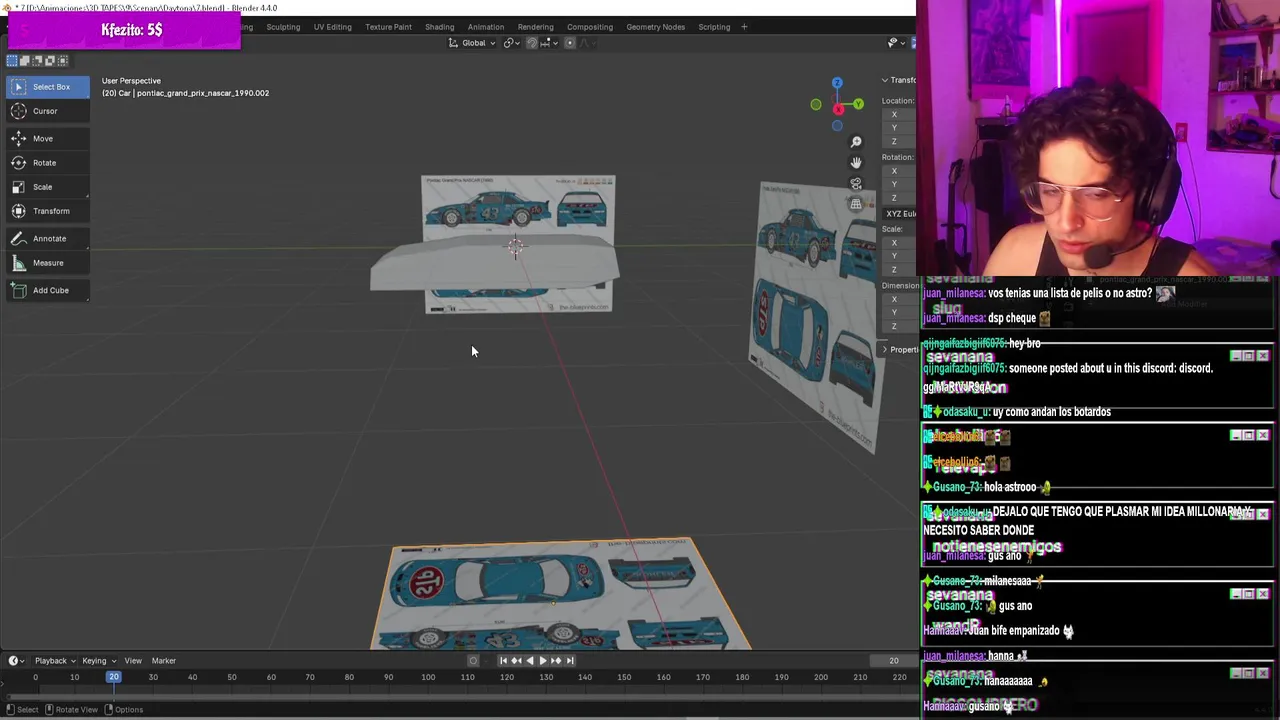Click the frame 20 playhead marker
The width and height of the screenshot is (1280, 720).
point(114,677)
